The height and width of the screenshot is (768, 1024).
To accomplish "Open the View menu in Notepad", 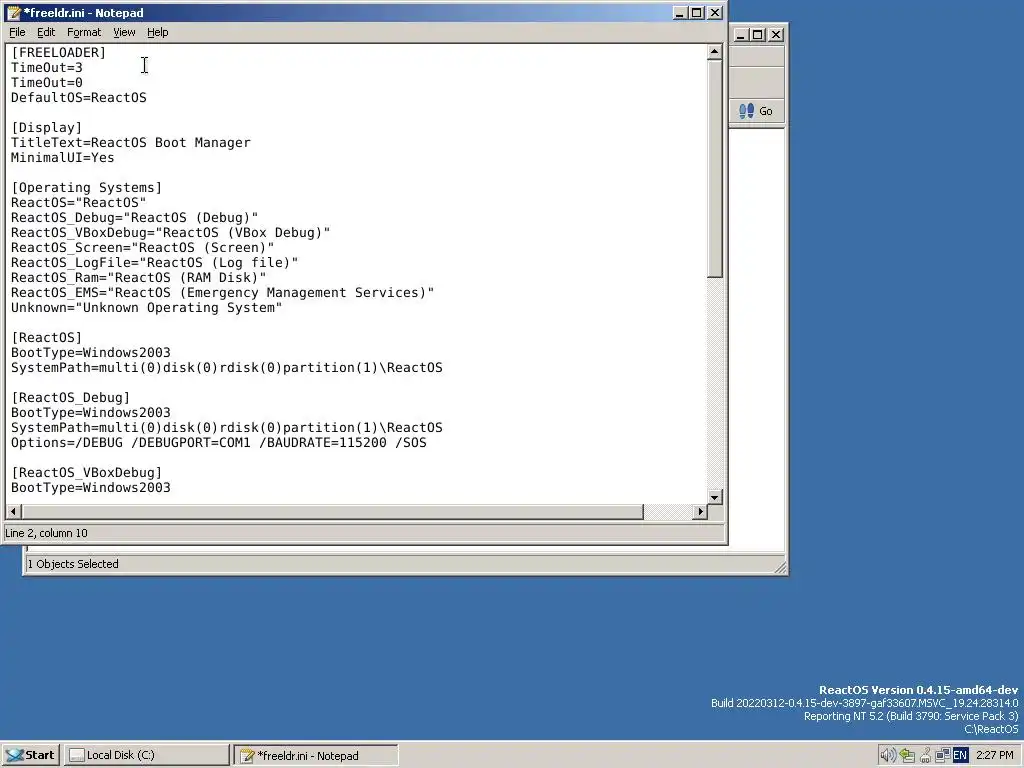I will coord(124,32).
